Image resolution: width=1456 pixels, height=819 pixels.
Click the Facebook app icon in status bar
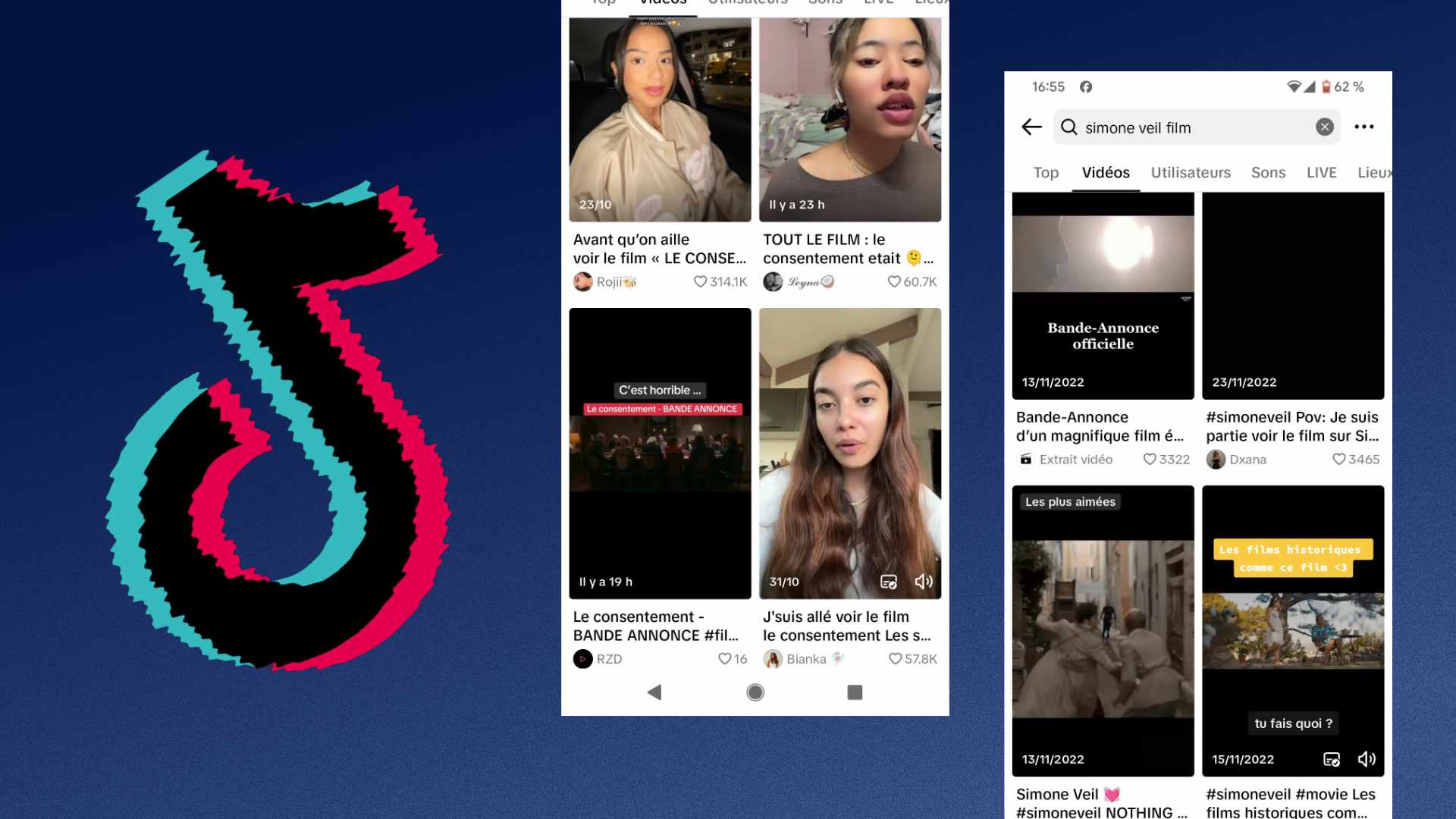(x=1085, y=87)
